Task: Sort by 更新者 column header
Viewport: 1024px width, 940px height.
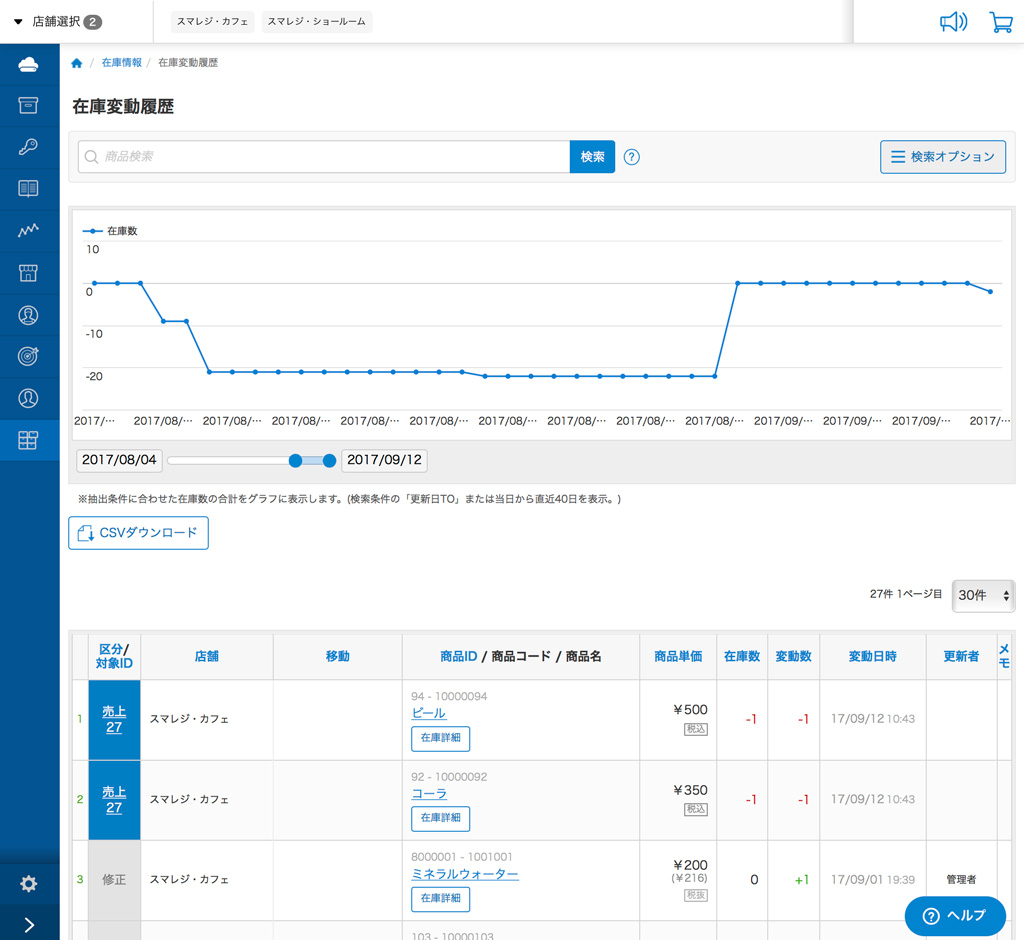Action: click(x=961, y=656)
